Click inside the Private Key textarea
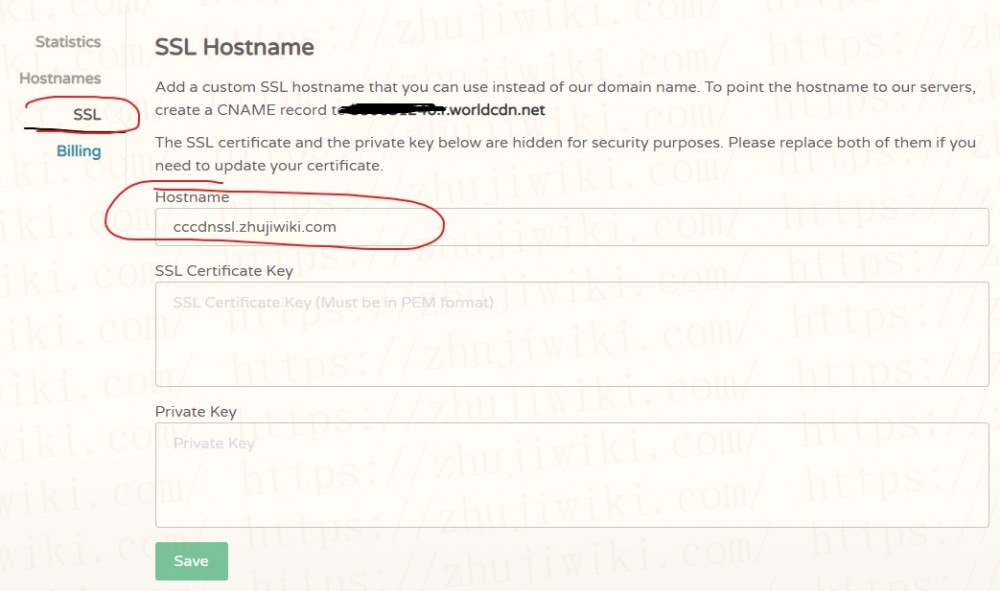Image resolution: width=1000 pixels, height=591 pixels. (571, 475)
